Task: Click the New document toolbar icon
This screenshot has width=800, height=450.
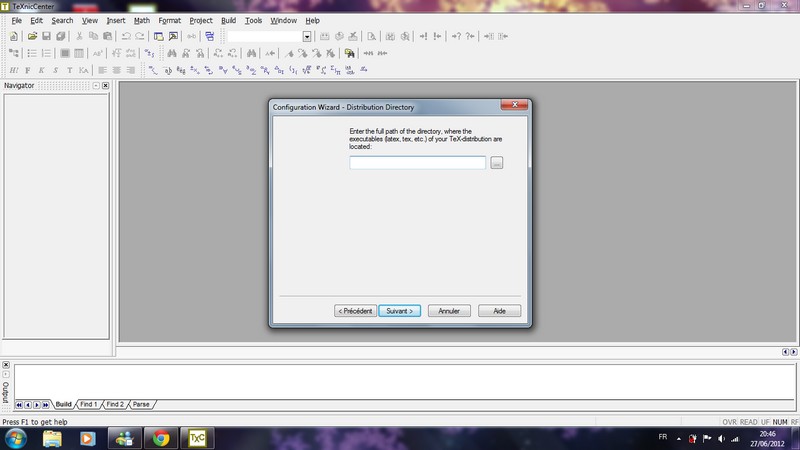Action: click(x=14, y=36)
